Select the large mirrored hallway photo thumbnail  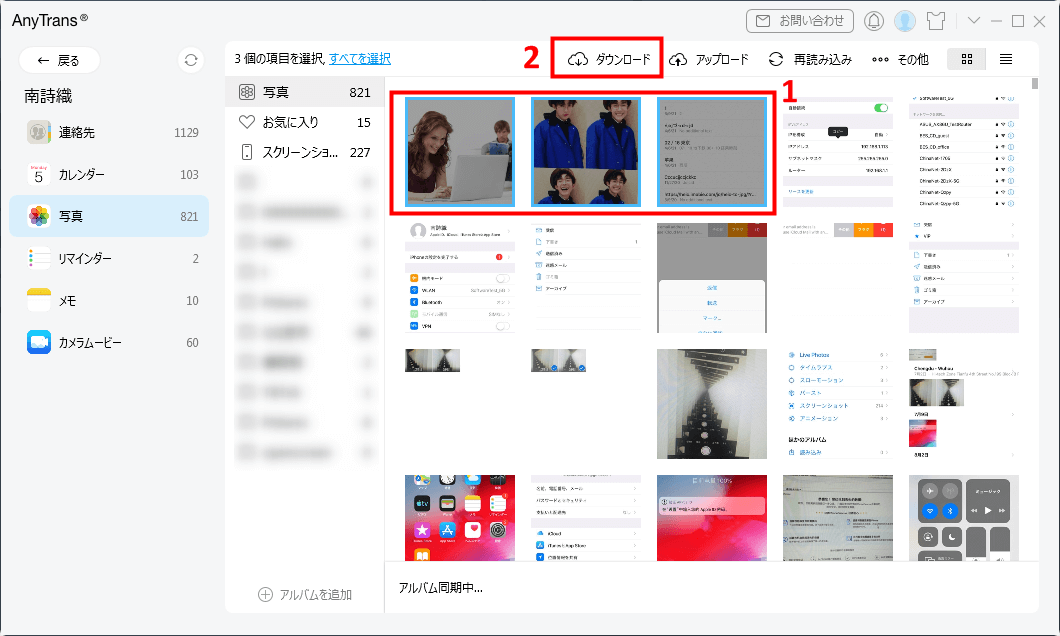pos(712,403)
